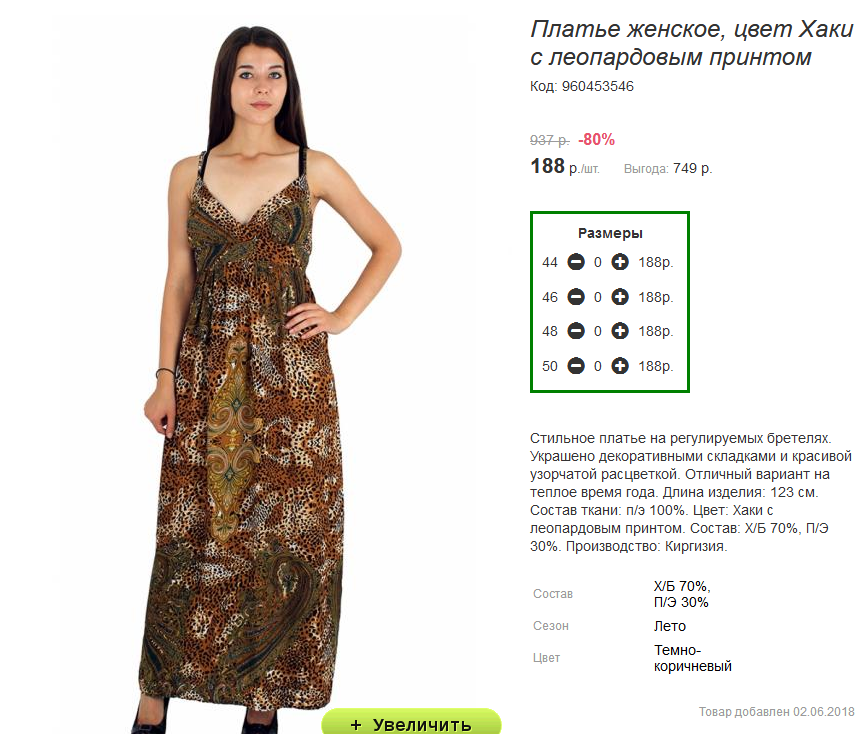Decrease quantity for size 50
Screen dimensions: 867x734
coord(576,366)
